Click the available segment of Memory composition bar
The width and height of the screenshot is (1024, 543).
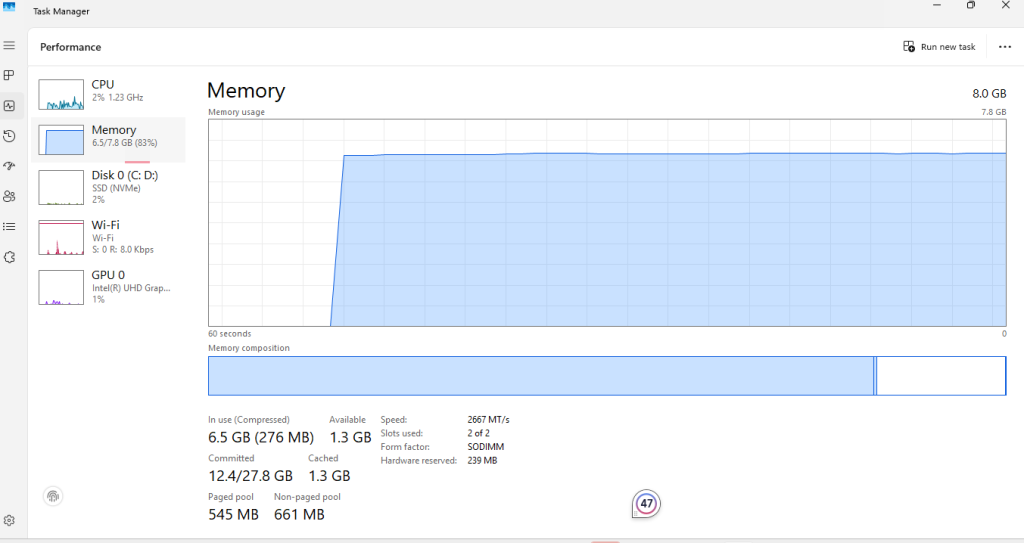pyautogui.click(x=941, y=376)
